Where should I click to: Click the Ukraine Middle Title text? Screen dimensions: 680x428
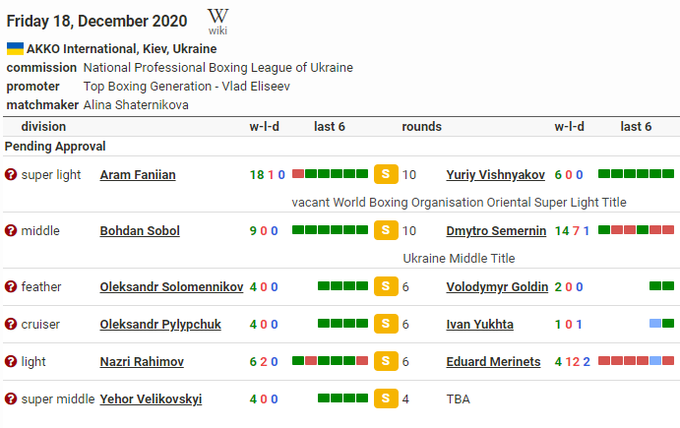[458, 258]
